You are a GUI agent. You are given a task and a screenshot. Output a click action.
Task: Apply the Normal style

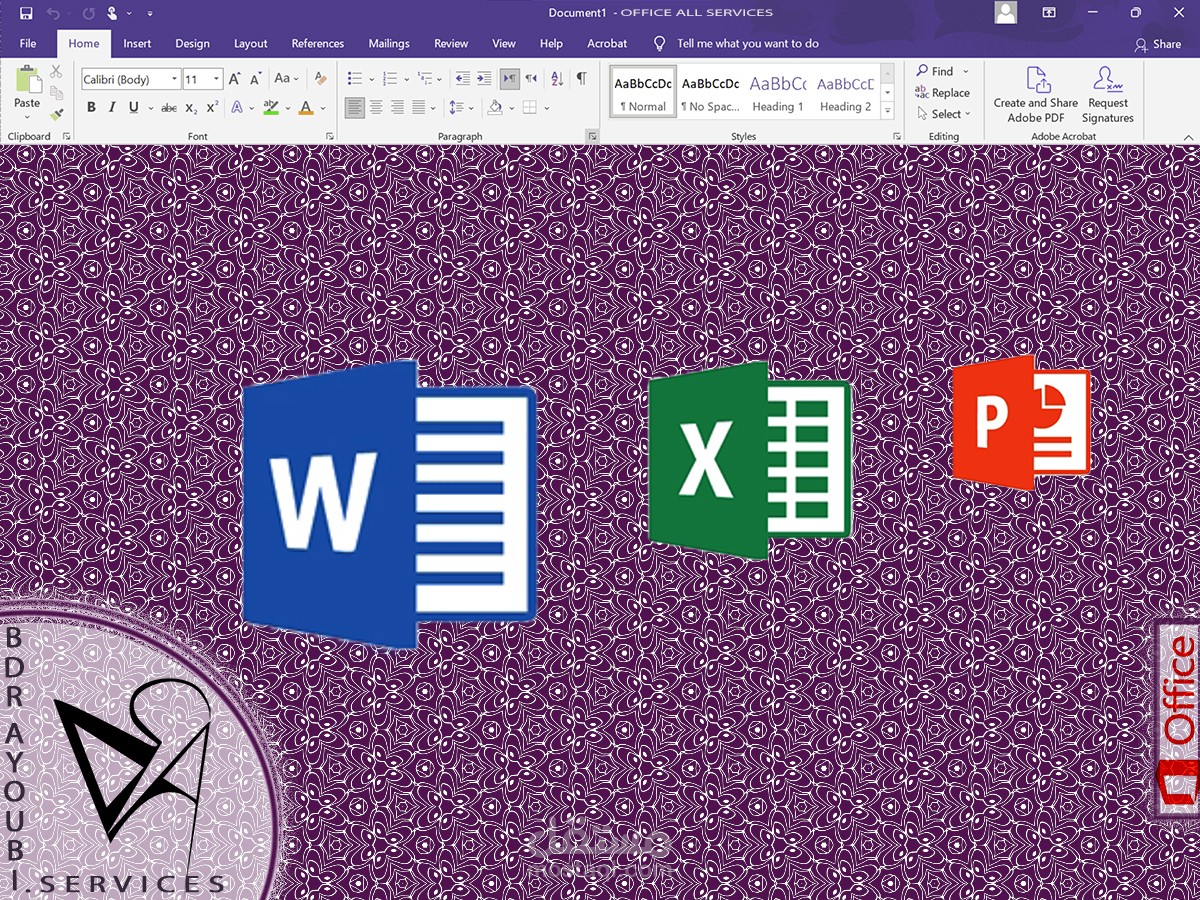(x=643, y=92)
